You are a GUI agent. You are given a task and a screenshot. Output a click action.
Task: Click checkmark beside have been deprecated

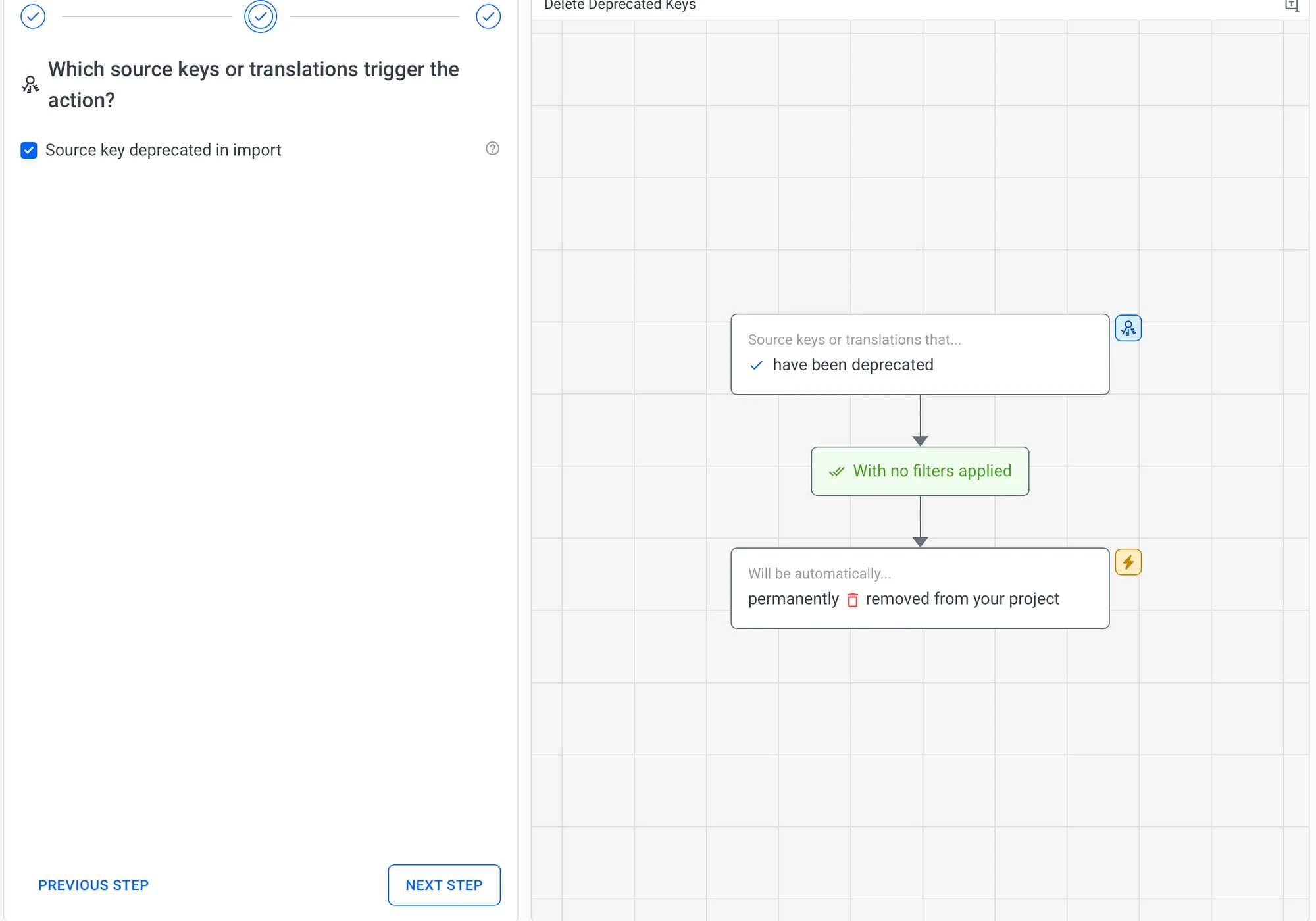[757, 366]
